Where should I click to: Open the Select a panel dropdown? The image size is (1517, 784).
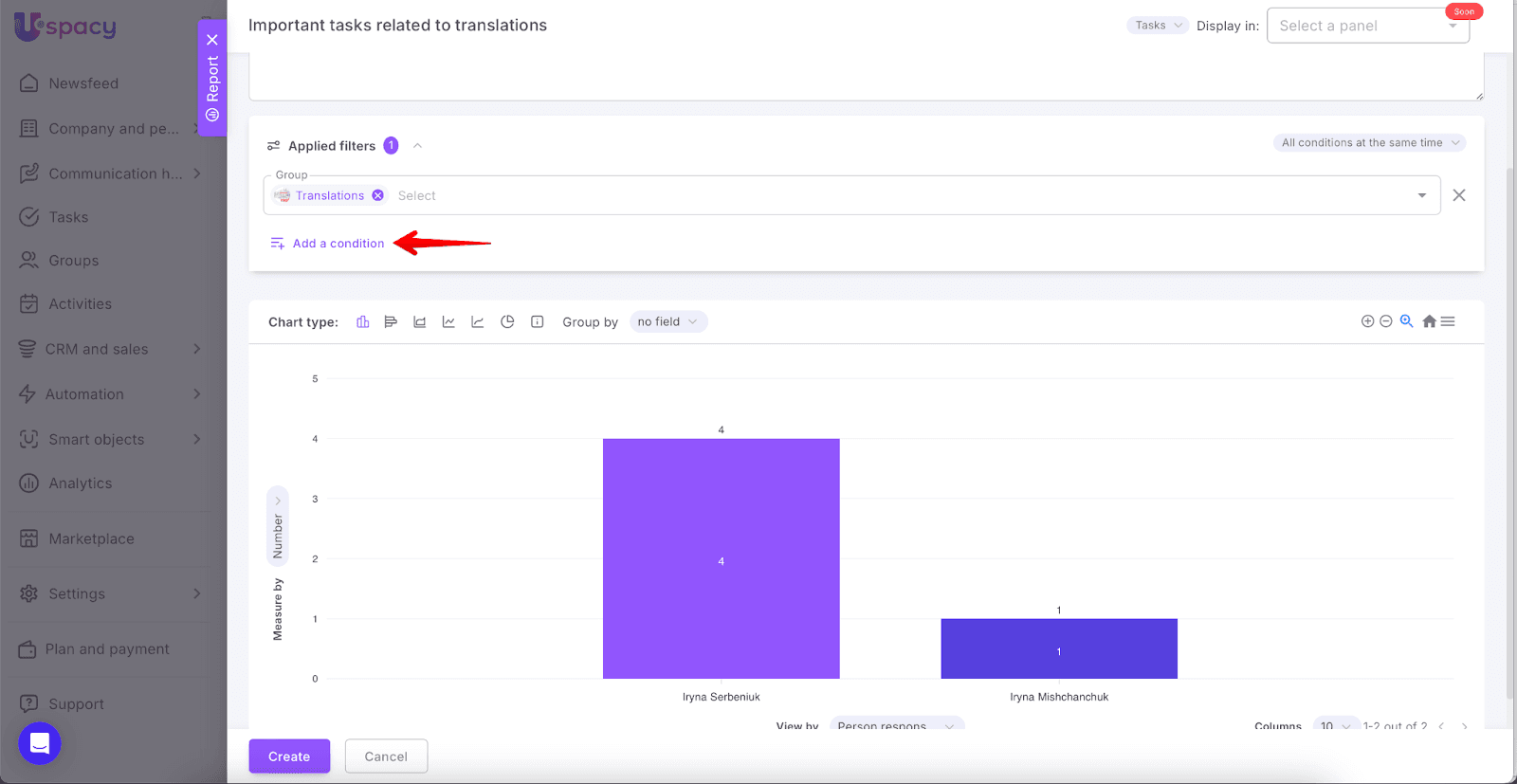(1366, 26)
